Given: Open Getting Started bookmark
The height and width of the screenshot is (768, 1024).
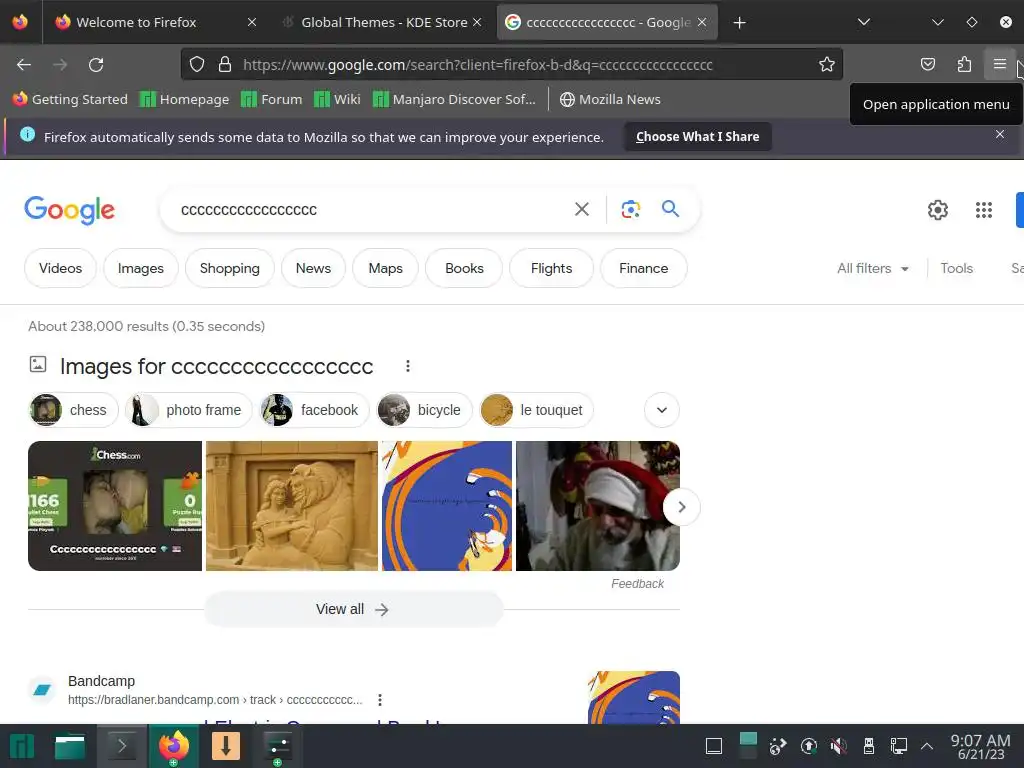Looking at the screenshot, I should [x=71, y=99].
